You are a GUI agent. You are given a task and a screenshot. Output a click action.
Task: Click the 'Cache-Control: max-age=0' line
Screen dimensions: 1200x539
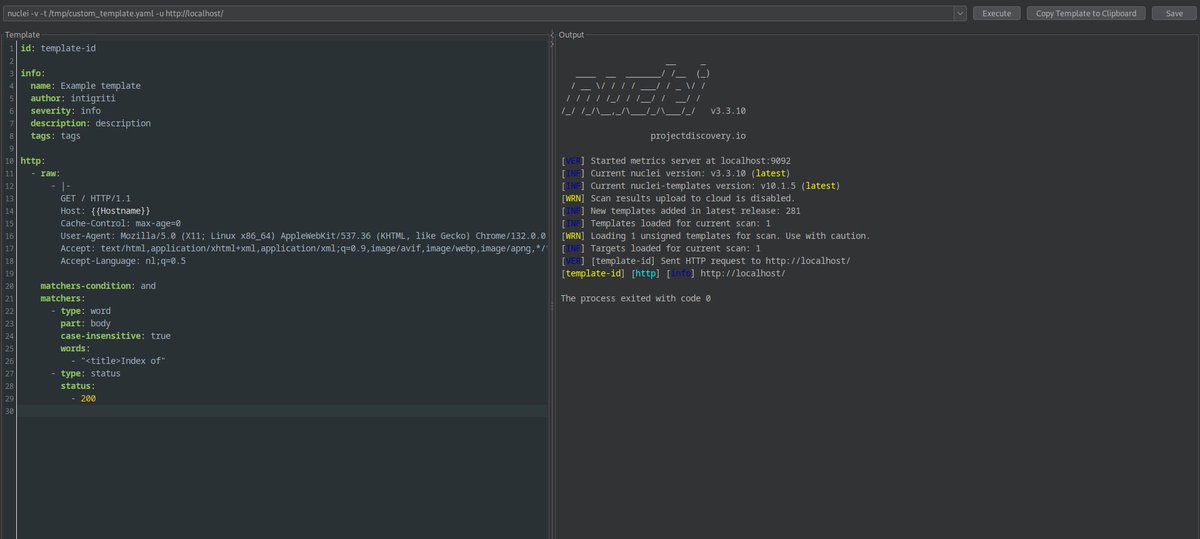[120, 223]
